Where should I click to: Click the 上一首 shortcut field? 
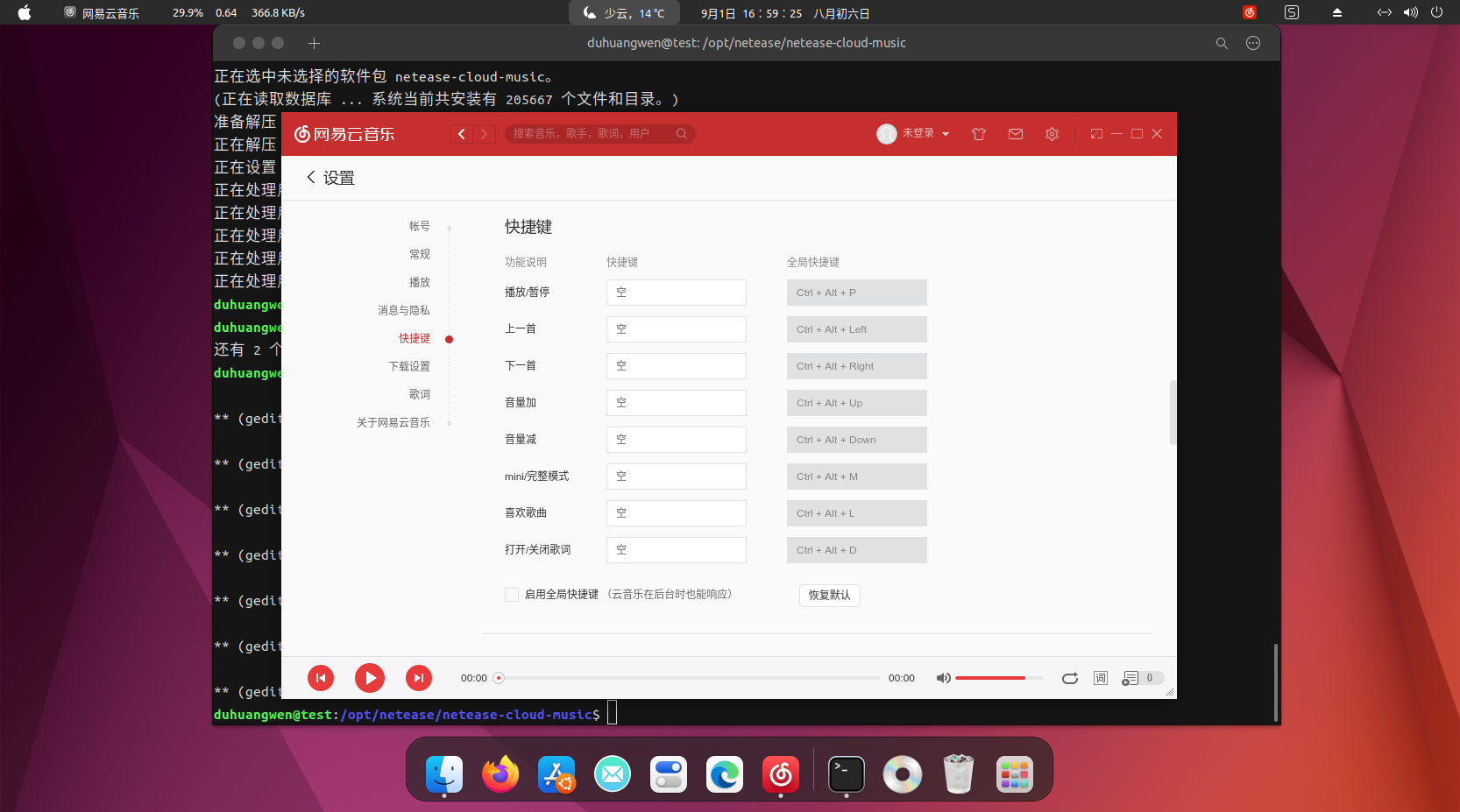(677, 329)
